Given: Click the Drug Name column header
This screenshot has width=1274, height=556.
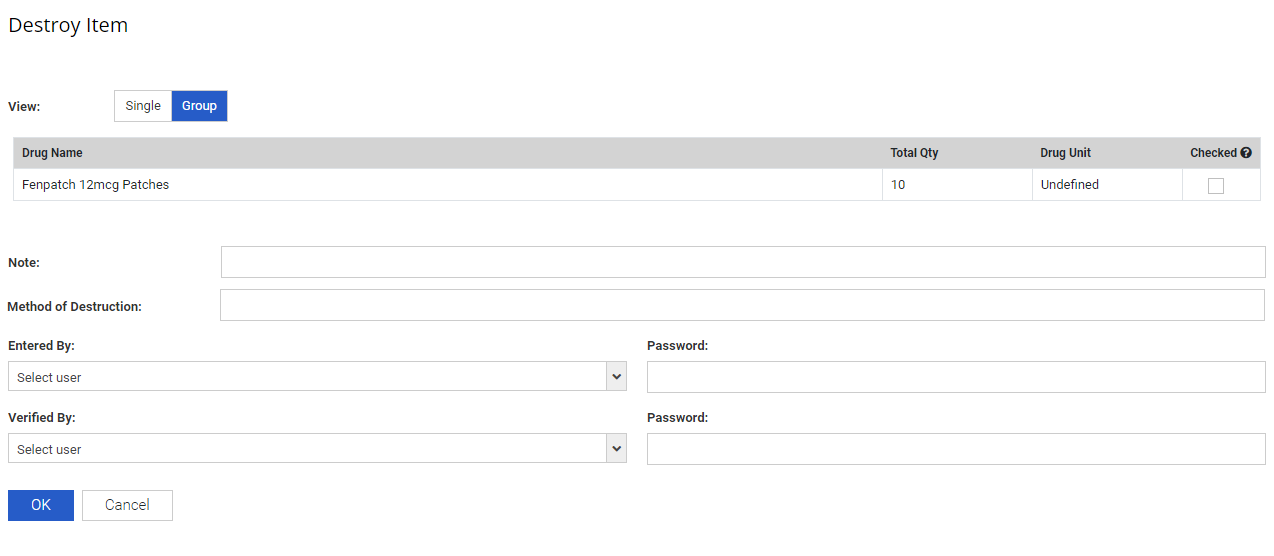Looking at the screenshot, I should (52, 153).
